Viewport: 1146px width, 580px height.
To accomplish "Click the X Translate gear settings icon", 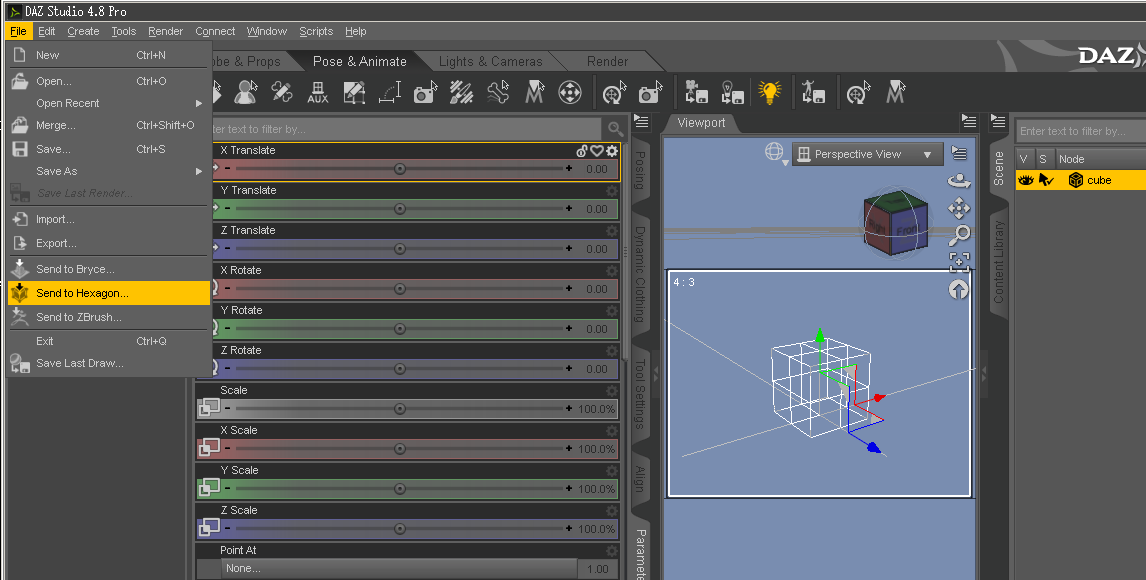I will point(612,150).
